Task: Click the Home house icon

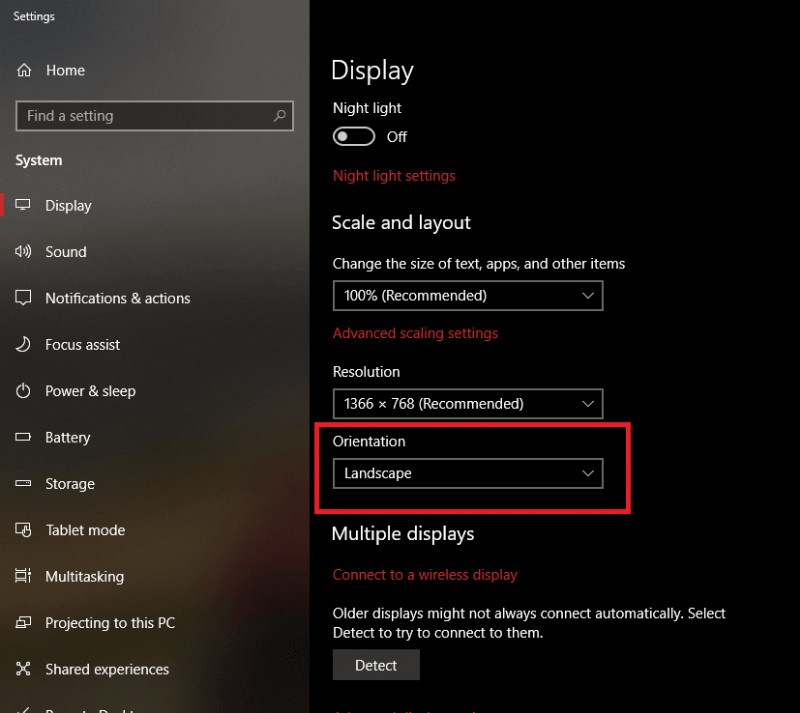Action: (24, 70)
